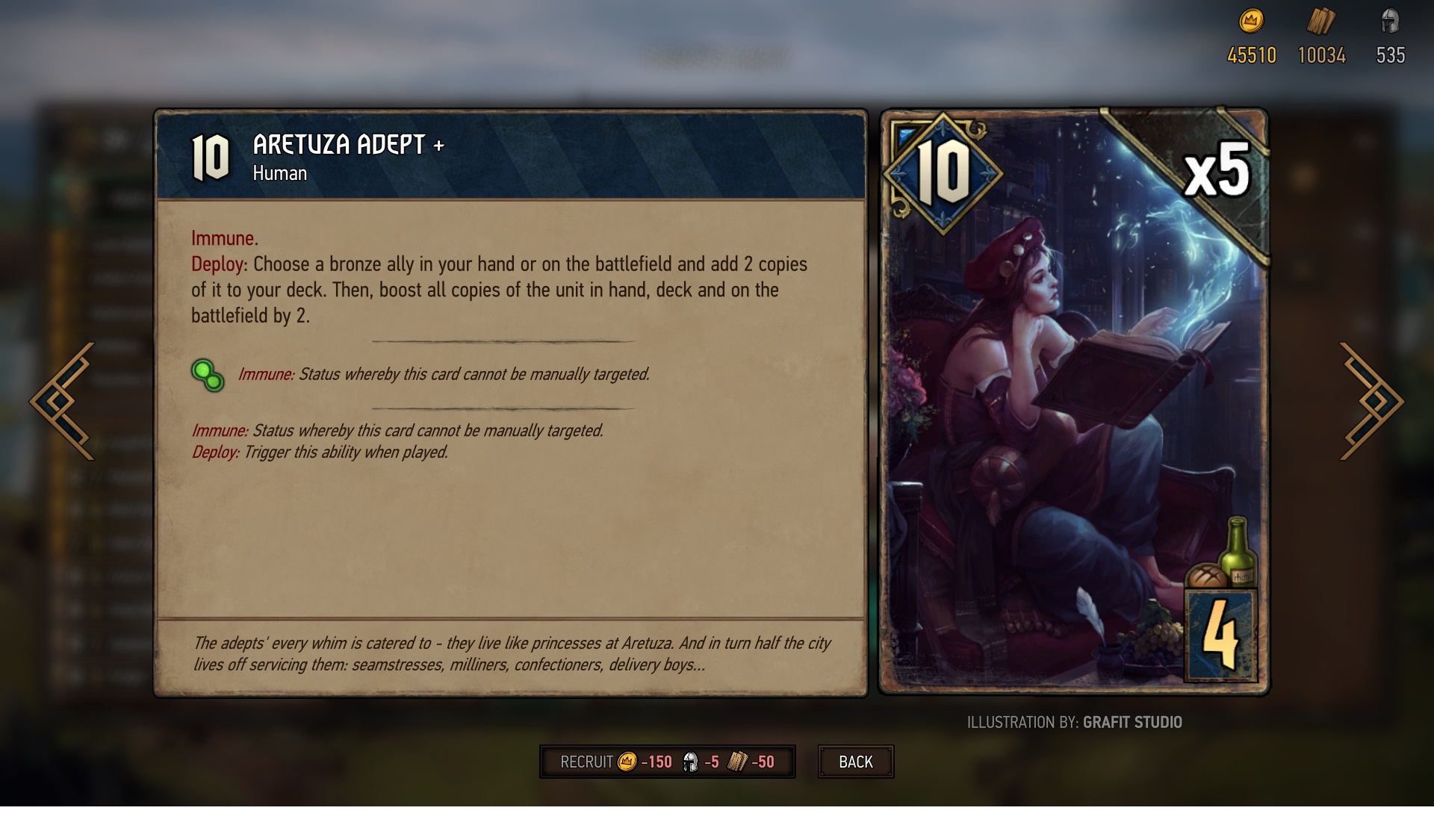Click the gold amount 45510

(x=1252, y=55)
